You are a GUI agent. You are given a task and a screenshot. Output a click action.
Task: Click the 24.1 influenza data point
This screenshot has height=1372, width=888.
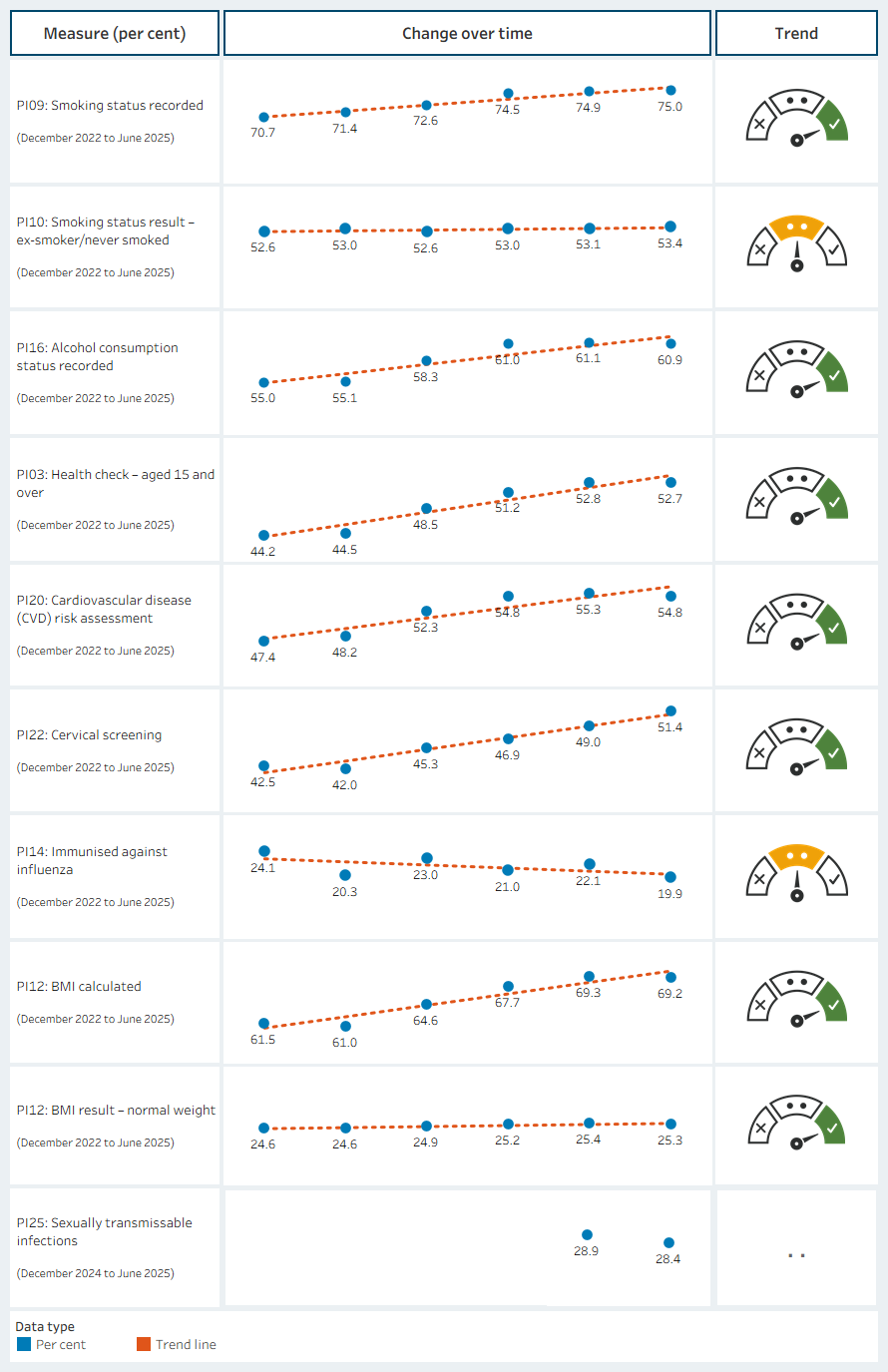tap(264, 851)
